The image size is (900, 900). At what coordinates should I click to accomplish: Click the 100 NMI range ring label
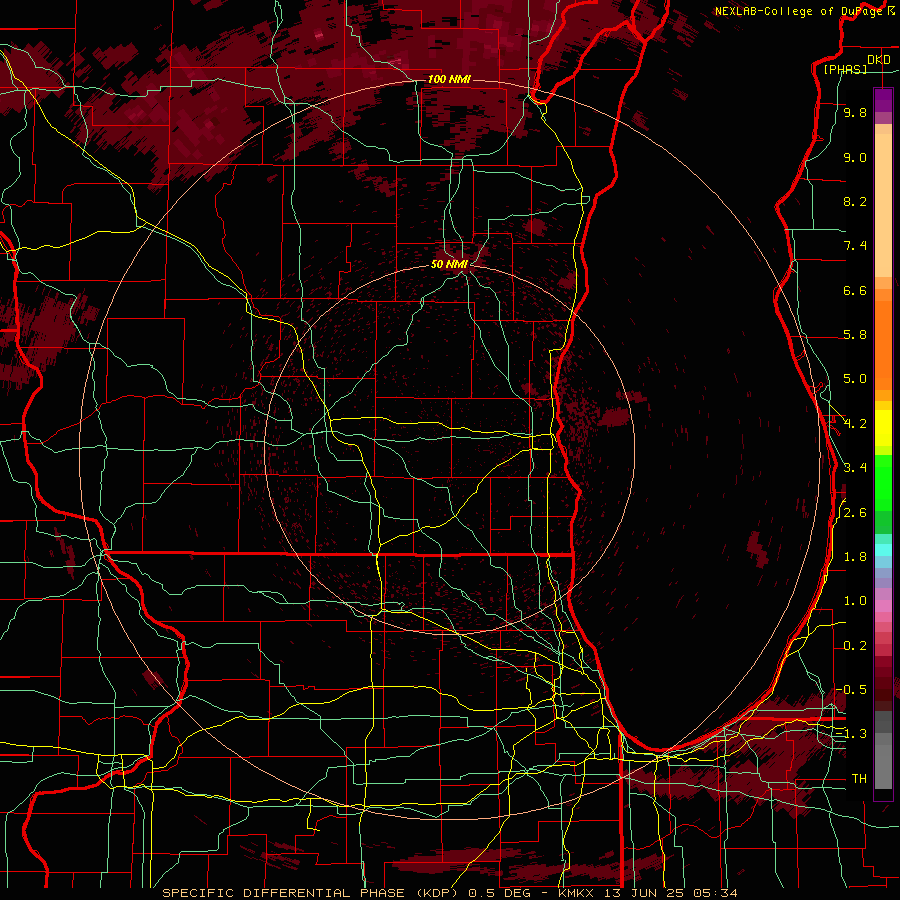click(x=449, y=79)
